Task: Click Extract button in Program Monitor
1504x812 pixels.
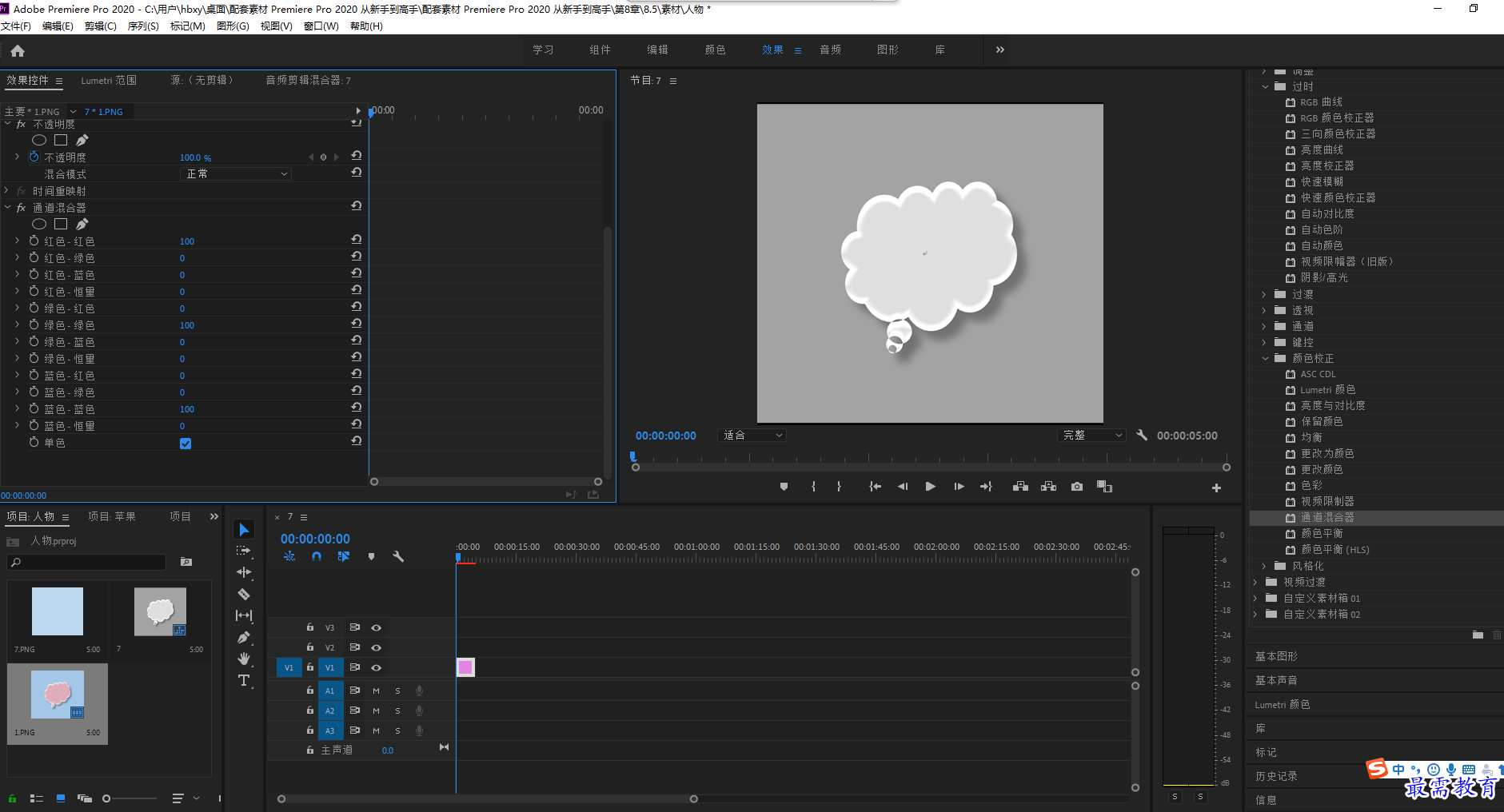Action: pos(1048,487)
